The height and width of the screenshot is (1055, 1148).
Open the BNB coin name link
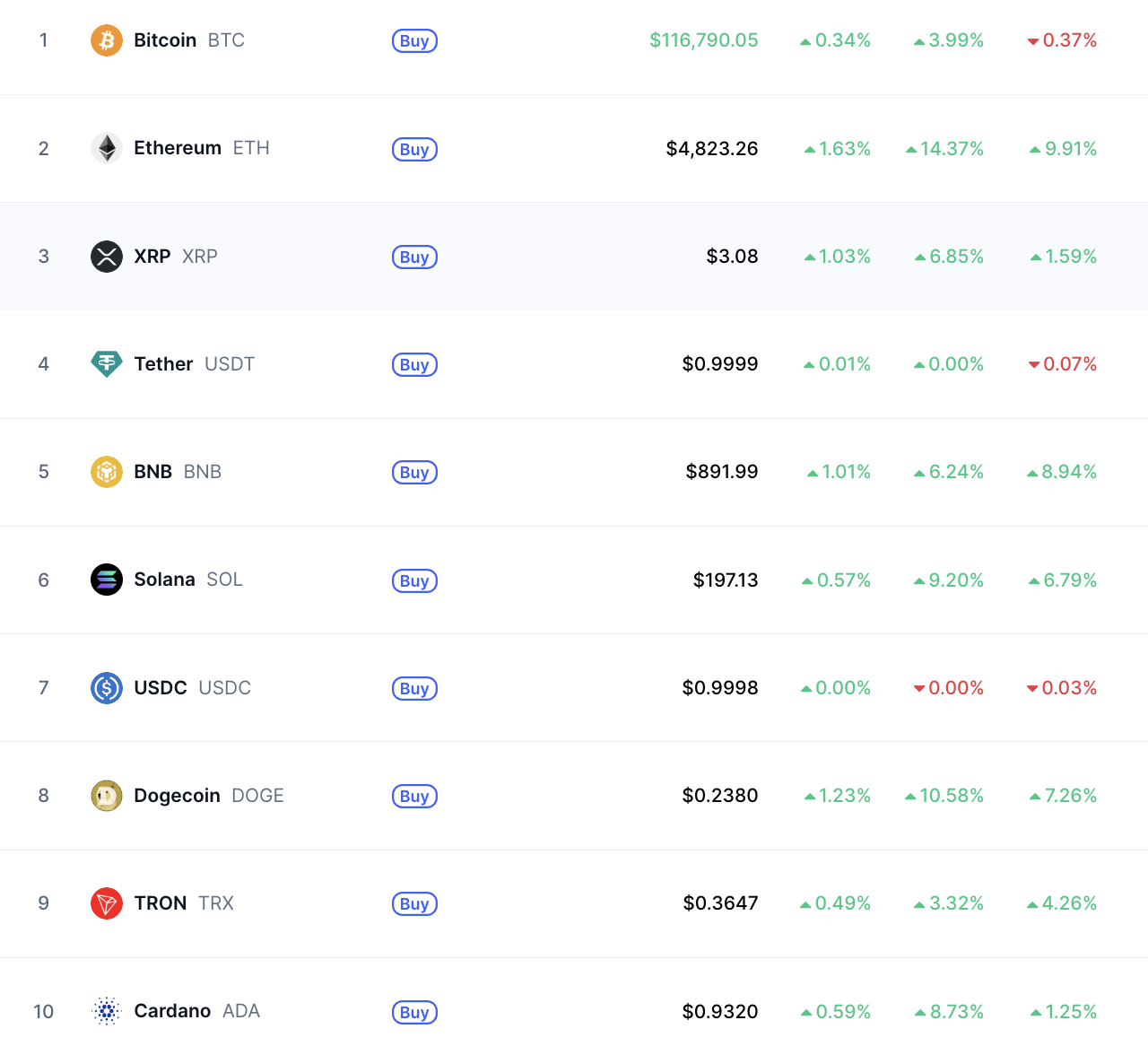pyautogui.click(x=178, y=472)
